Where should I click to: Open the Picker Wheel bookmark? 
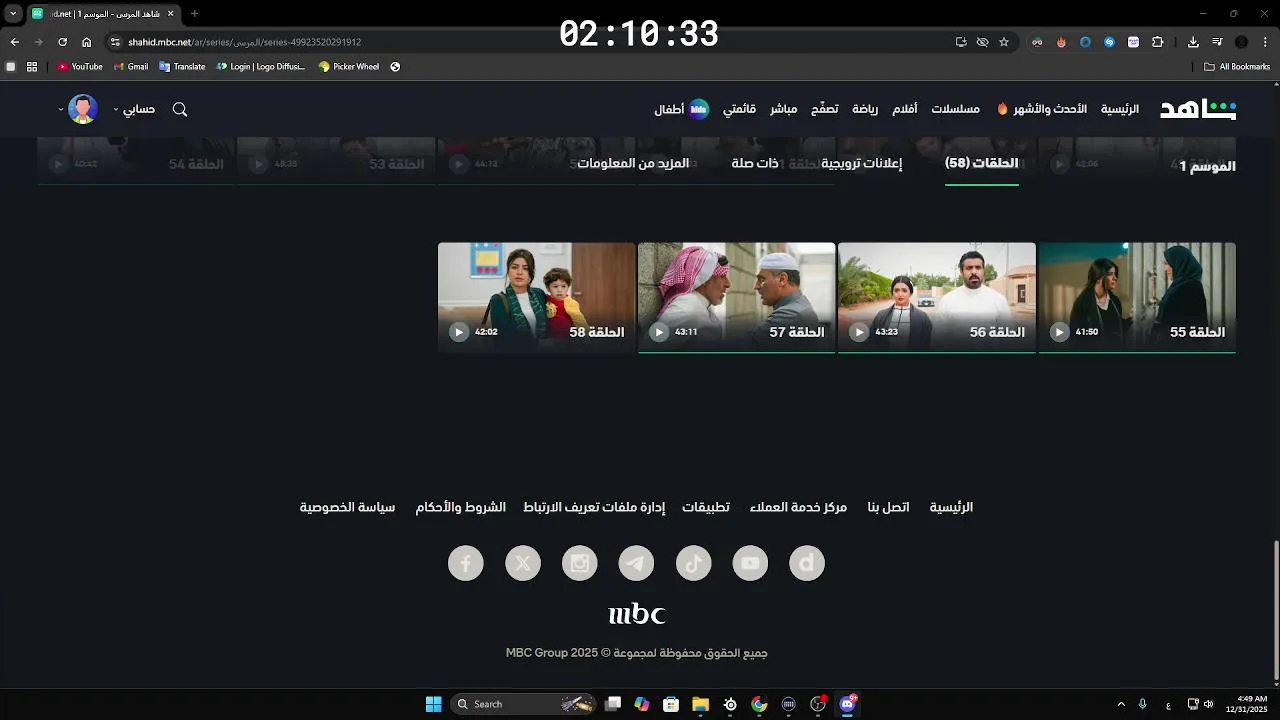(x=349, y=67)
